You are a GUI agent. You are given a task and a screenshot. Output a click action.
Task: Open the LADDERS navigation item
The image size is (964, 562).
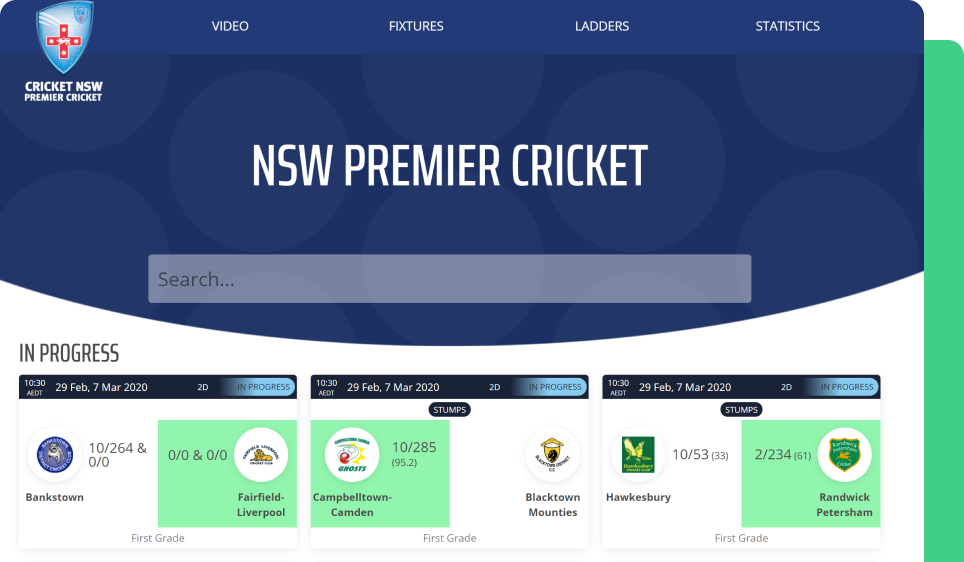pyautogui.click(x=602, y=26)
